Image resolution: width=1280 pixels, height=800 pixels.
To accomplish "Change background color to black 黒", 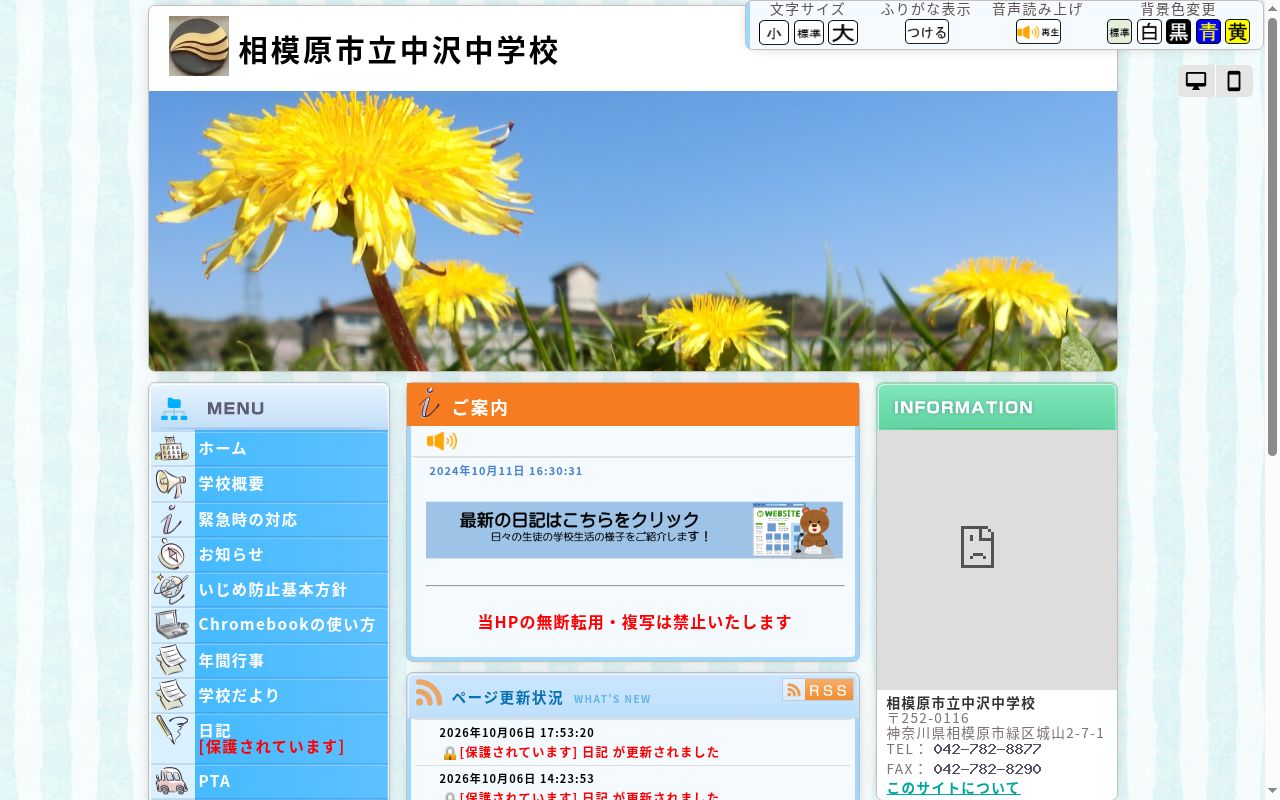I will (1179, 32).
